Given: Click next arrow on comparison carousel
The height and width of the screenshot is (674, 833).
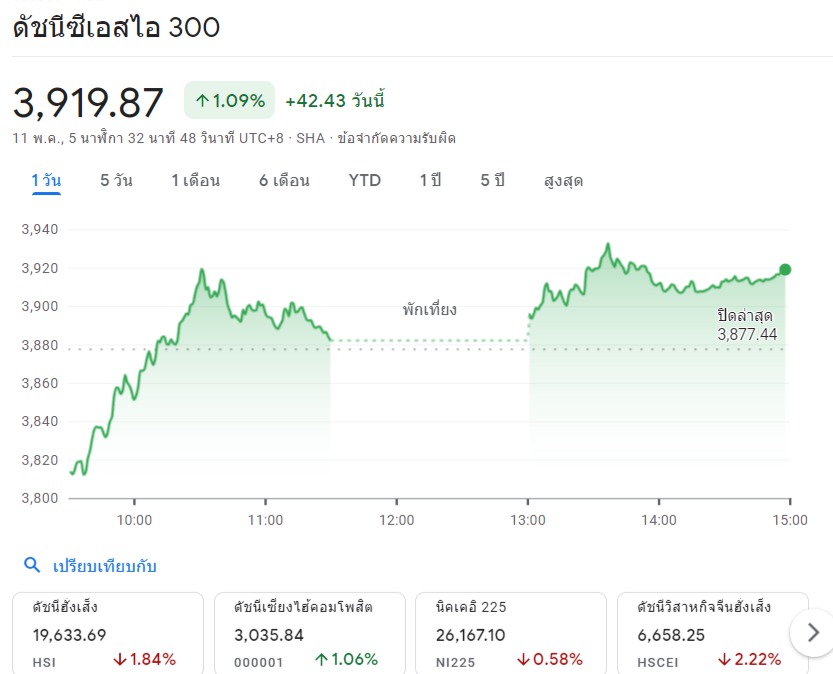Looking at the screenshot, I should point(812,632).
